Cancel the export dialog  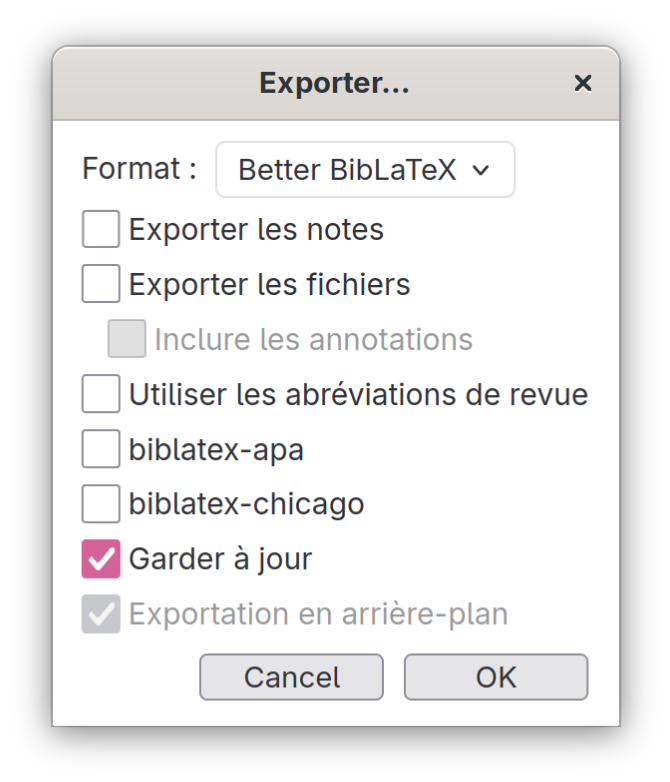(x=291, y=677)
